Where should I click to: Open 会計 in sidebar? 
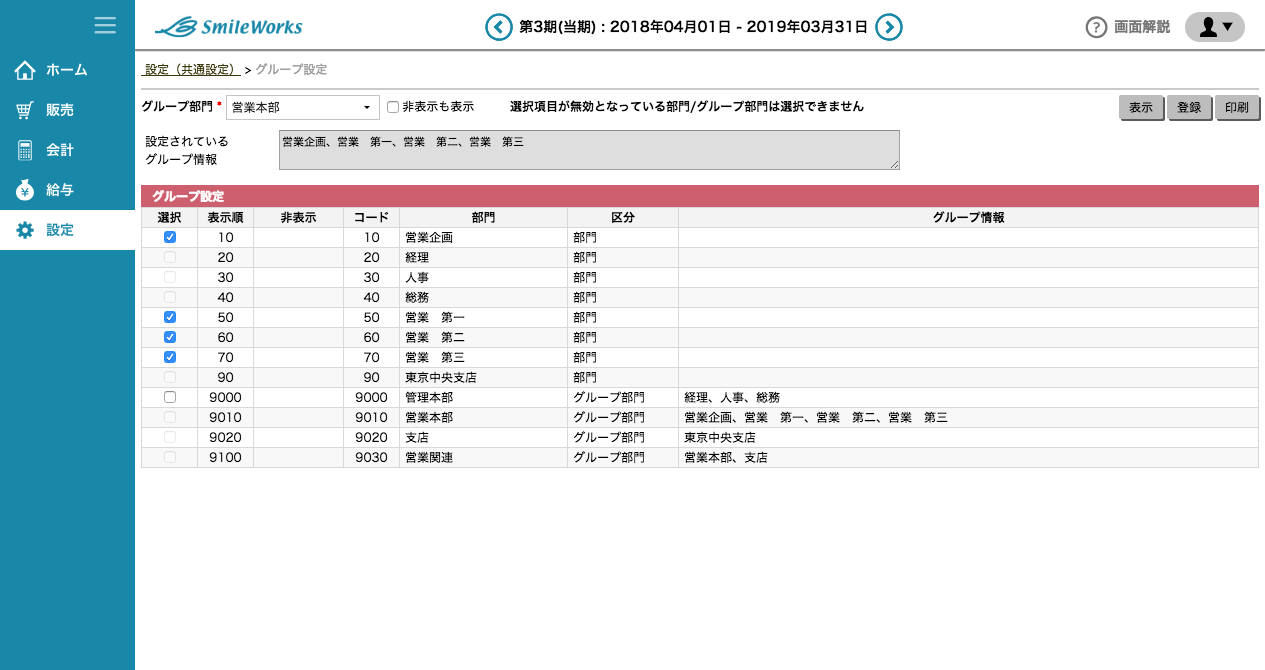coord(67,150)
